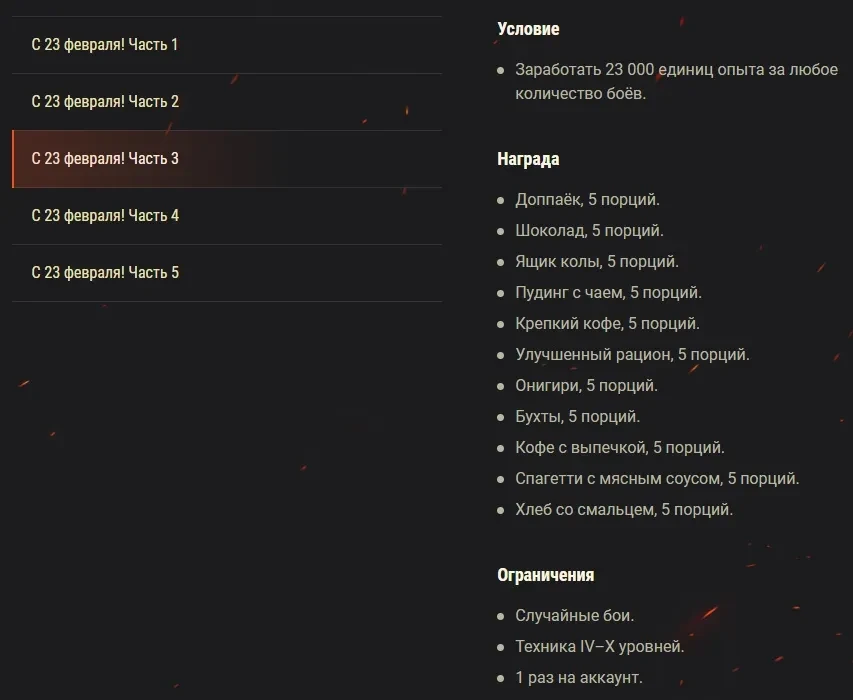
Task: Pick the "Пудинг с чаем" list item
Action: (608, 293)
